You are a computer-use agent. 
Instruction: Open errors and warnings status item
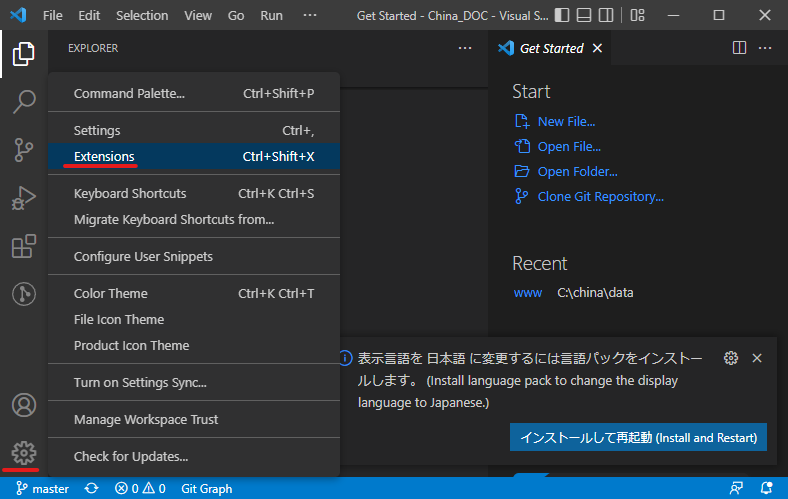(140, 488)
